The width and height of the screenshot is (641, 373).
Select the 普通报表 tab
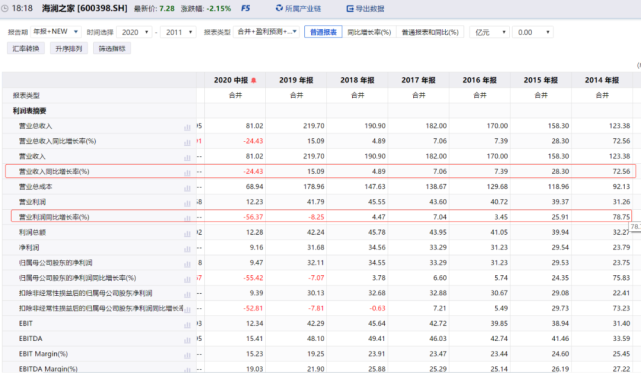point(323,32)
